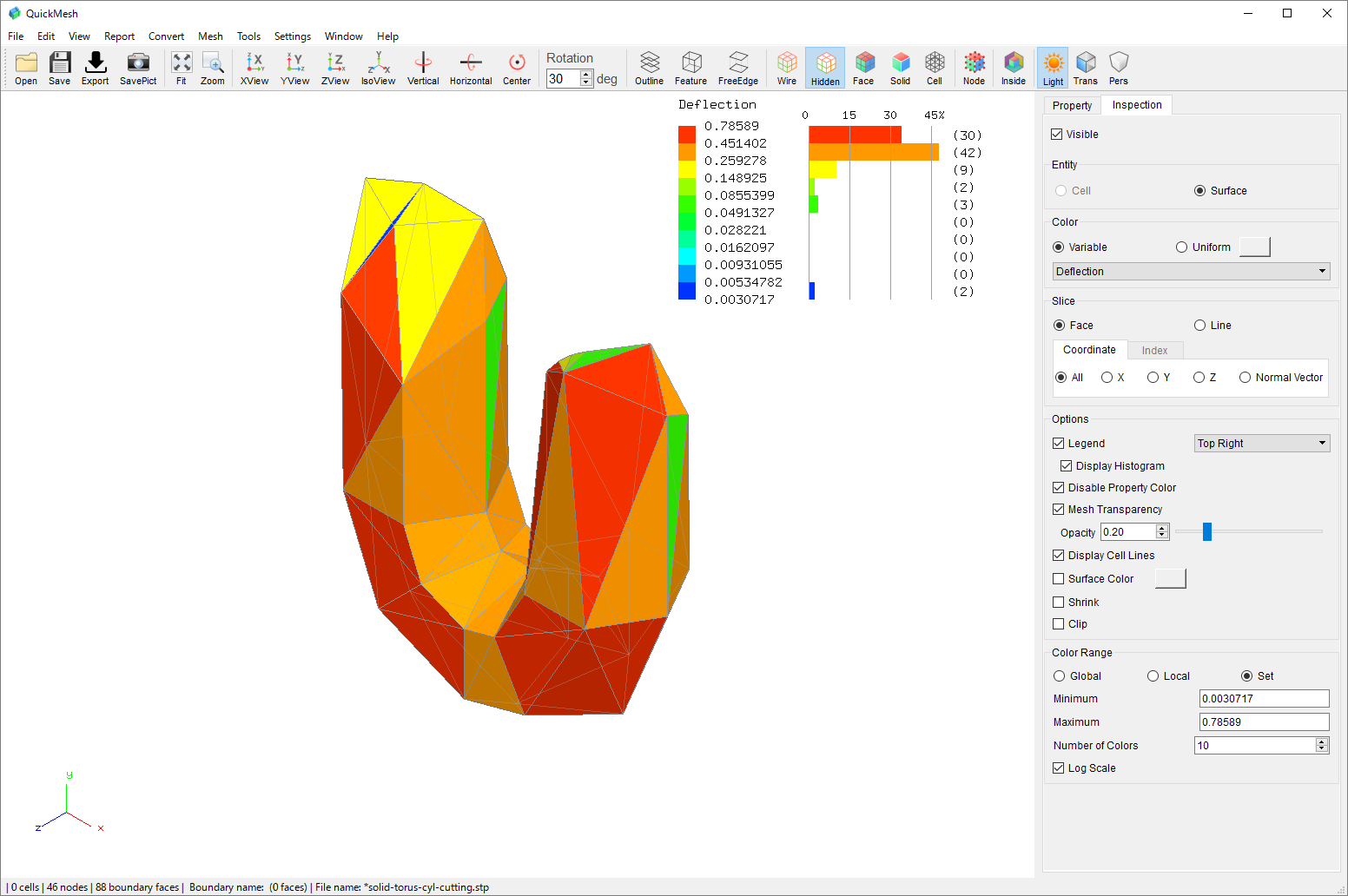1348x896 pixels.
Task: Increase Opacity value stepper
Action: click(1162, 529)
